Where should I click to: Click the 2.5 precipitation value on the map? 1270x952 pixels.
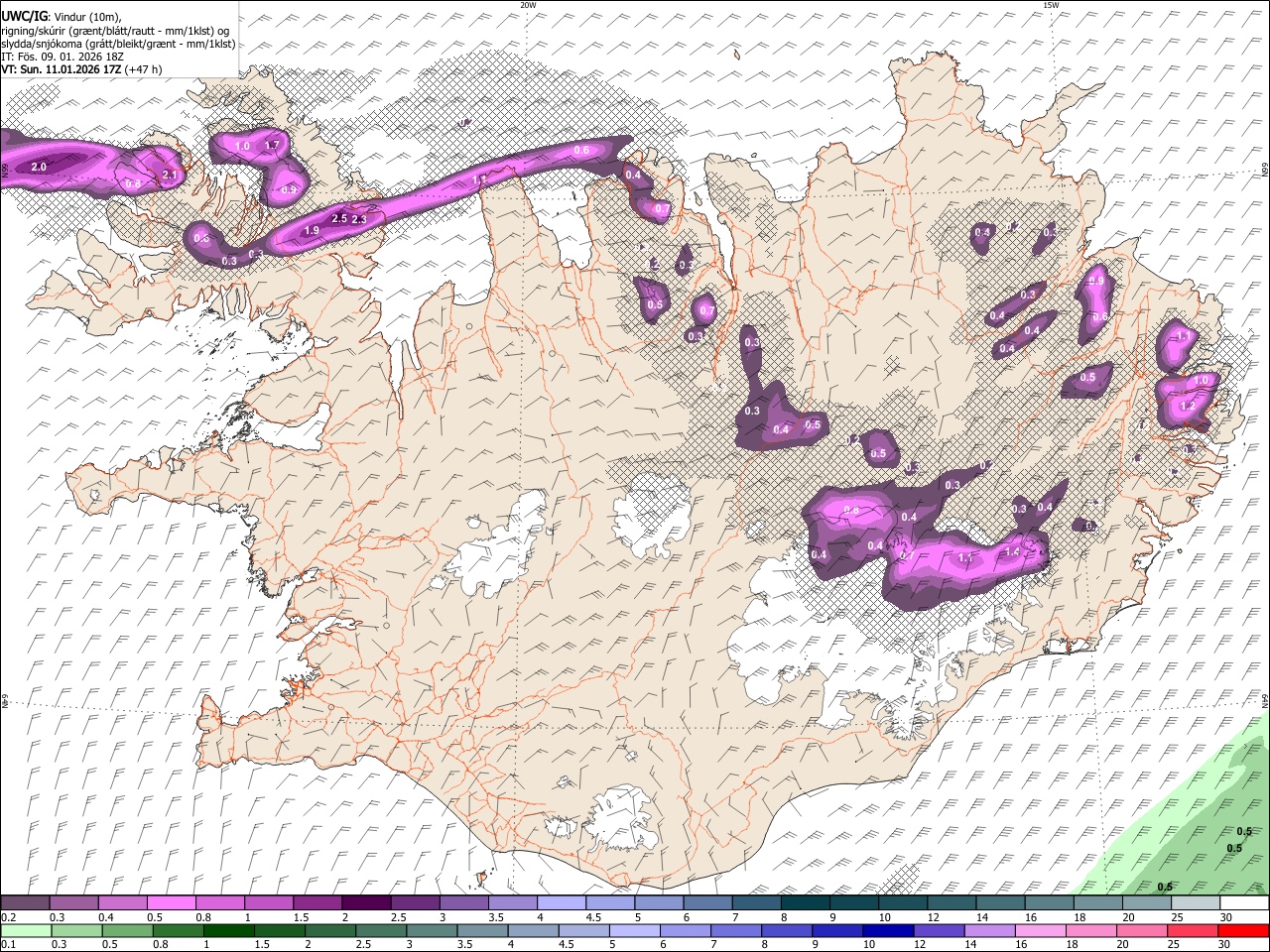point(338,218)
